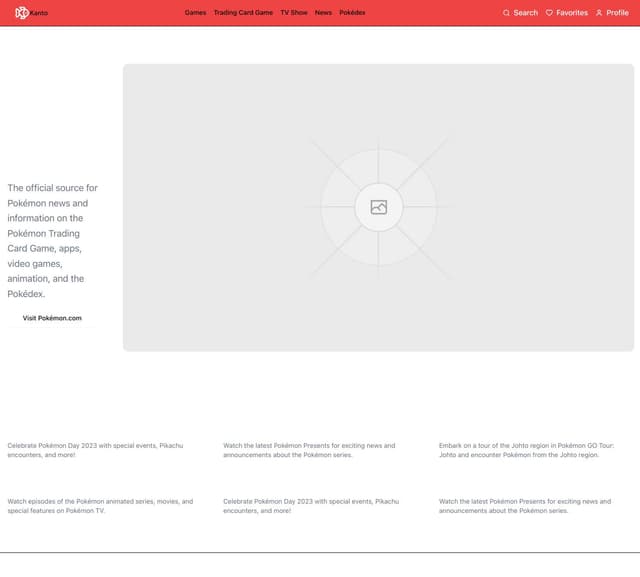Click first 'Celebrate Pokémon Day 2023' card text
640x577 pixels.
click(95, 450)
